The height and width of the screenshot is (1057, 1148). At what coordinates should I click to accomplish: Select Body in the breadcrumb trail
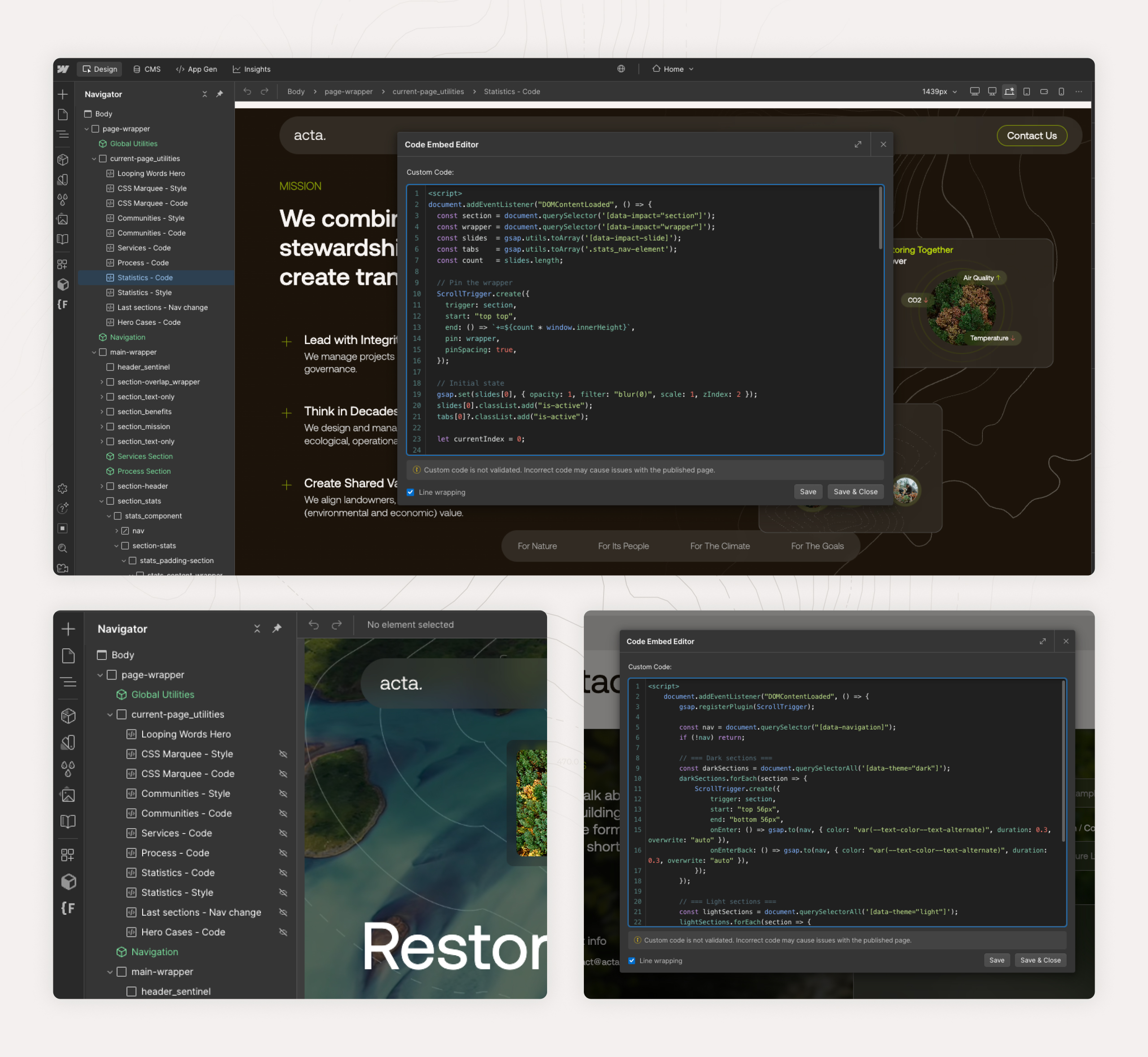(296, 91)
